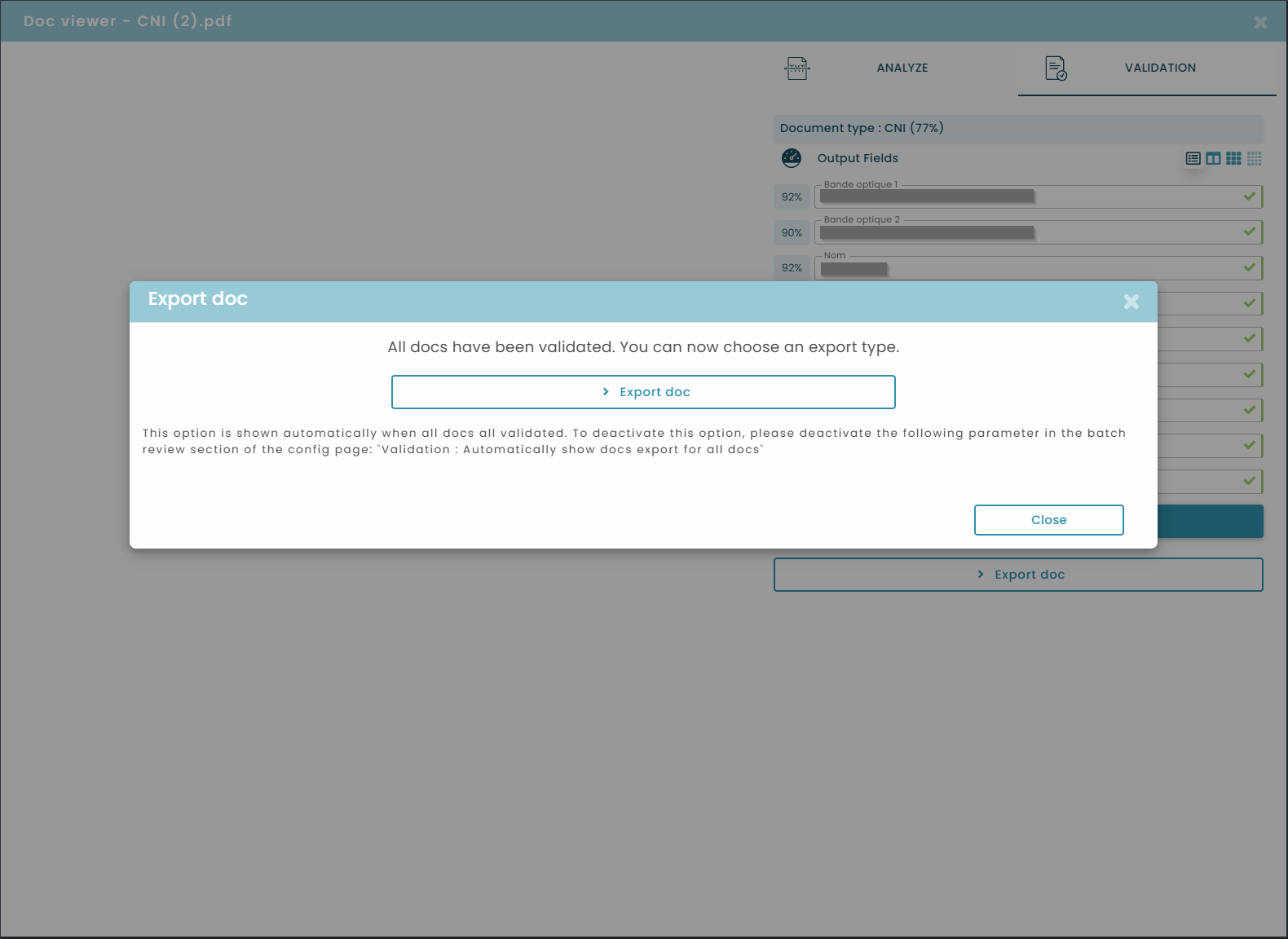Close the Export doc dialog with X
The height and width of the screenshot is (939, 1288).
[1131, 302]
